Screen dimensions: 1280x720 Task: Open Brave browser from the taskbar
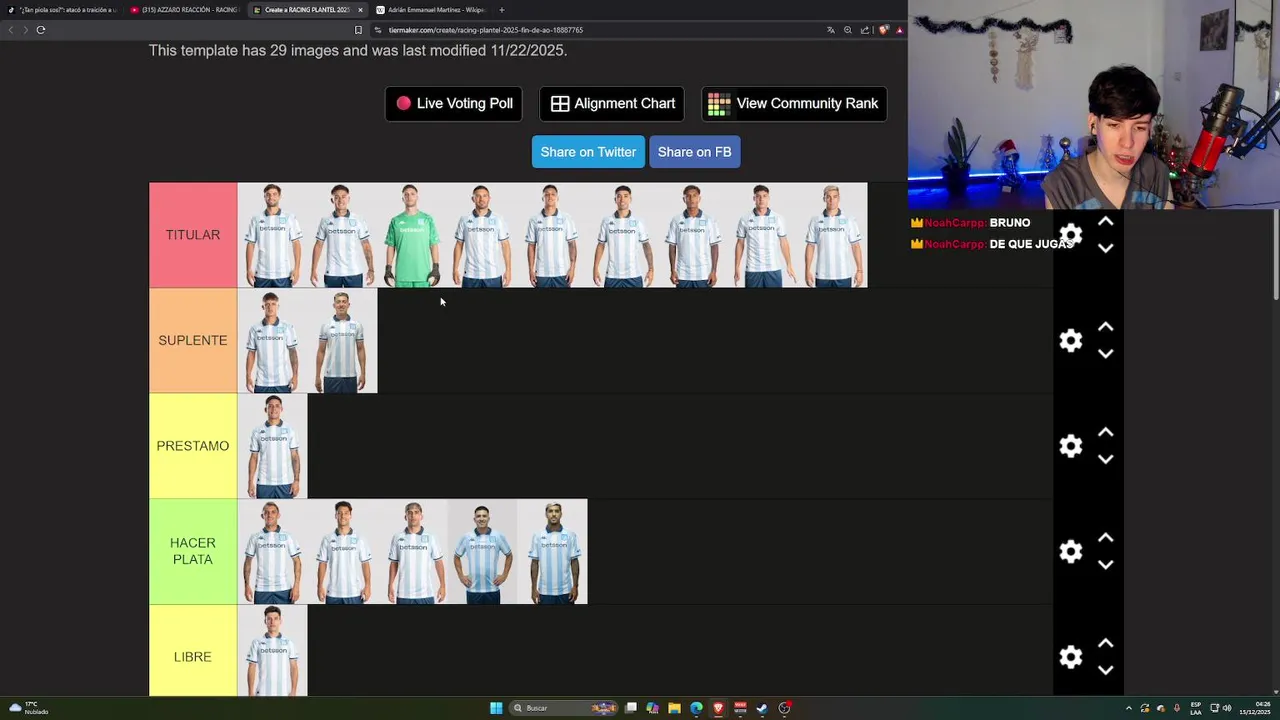(718, 708)
